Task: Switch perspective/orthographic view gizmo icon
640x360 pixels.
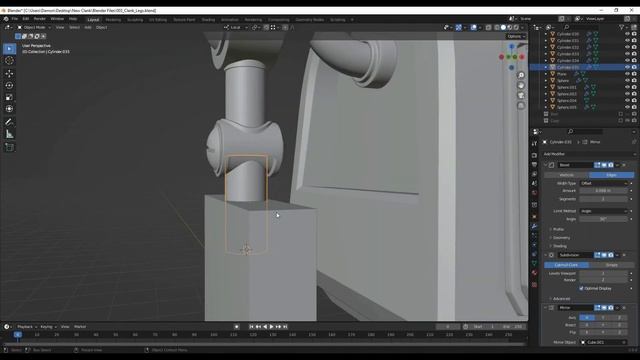Action: 521,106
